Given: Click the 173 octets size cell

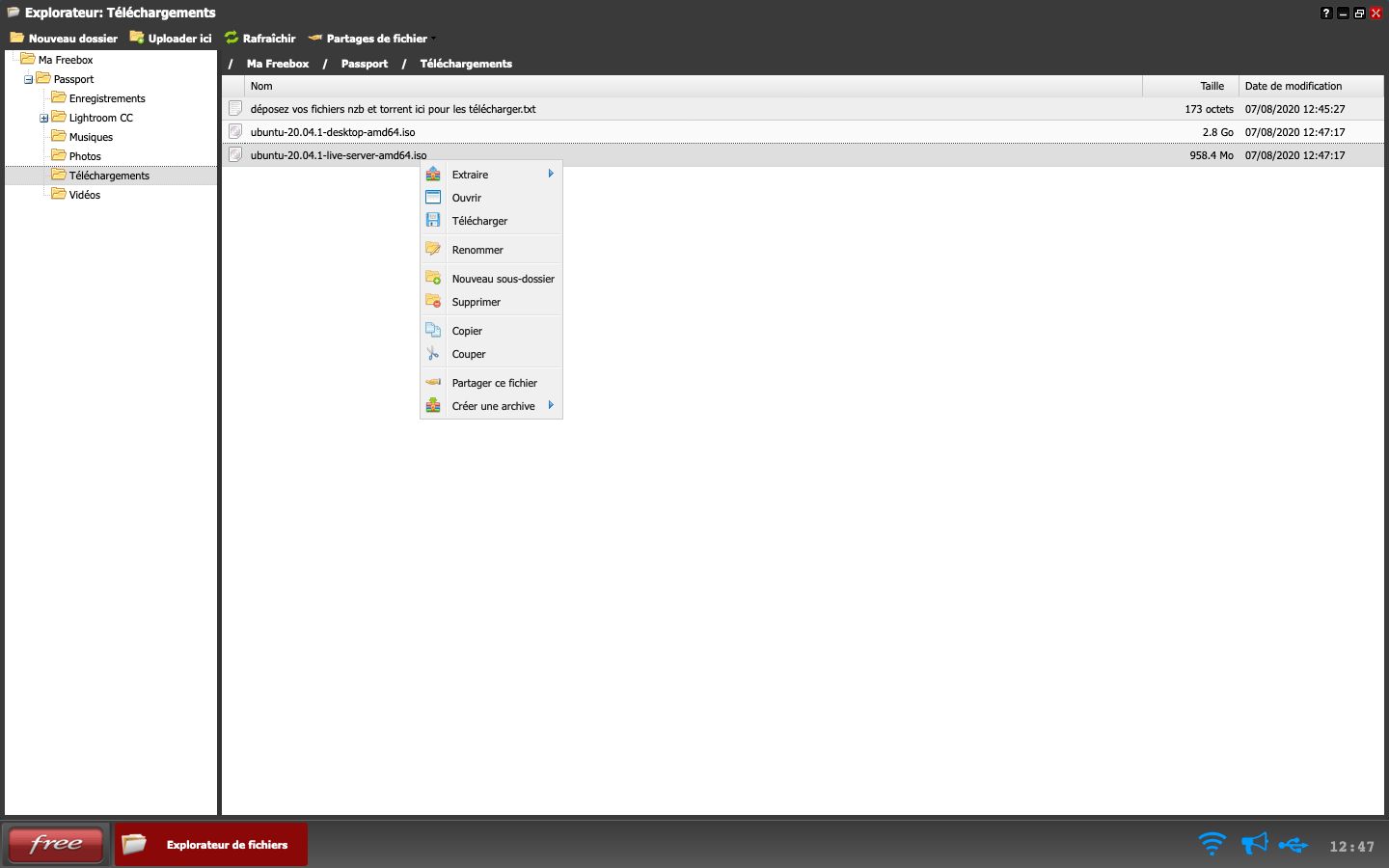Looking at the screenshot, I should click(1209, 109).
